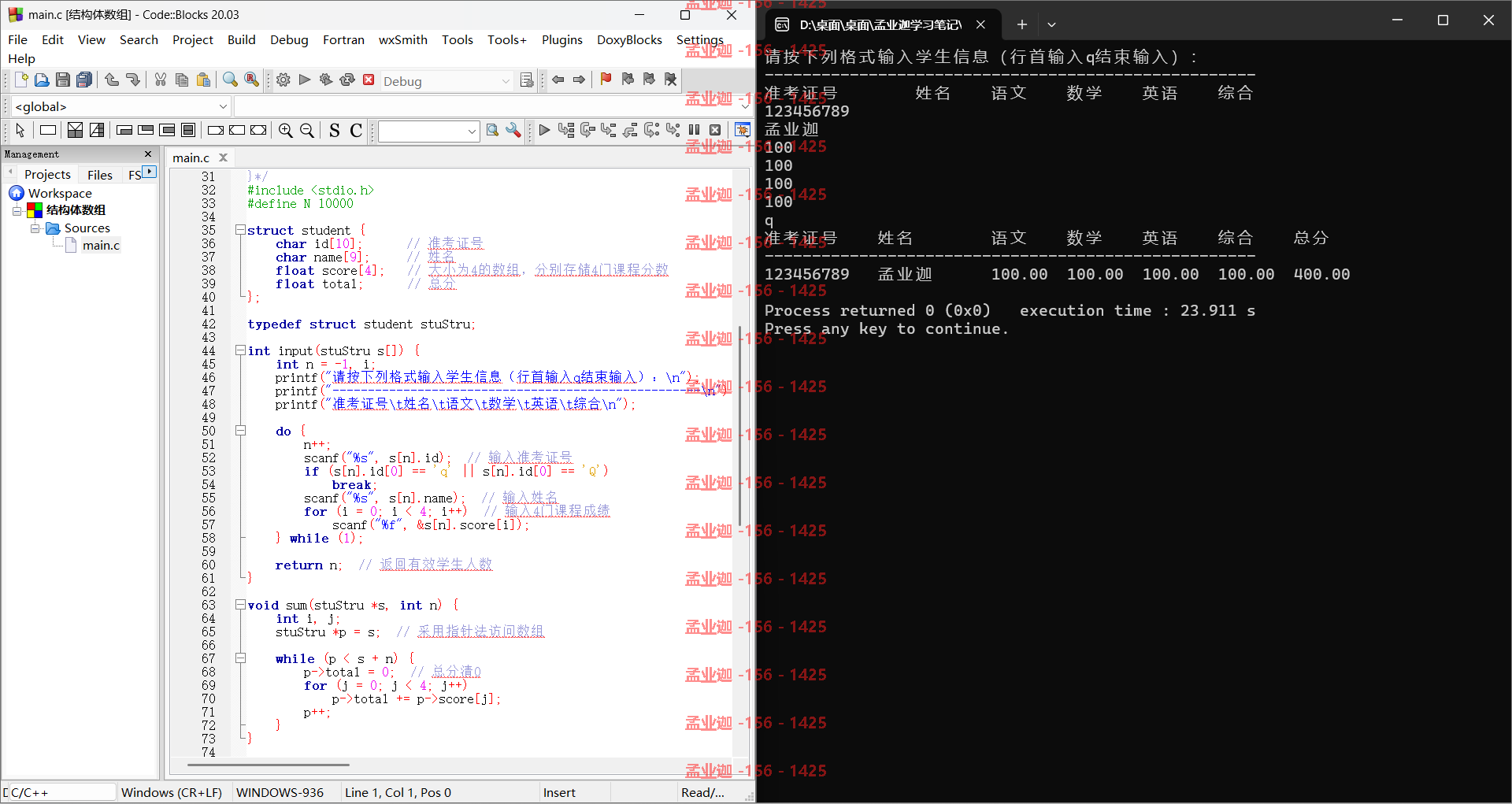Open the incremental search combo box

pyautogui.click(x=429, y=131)
